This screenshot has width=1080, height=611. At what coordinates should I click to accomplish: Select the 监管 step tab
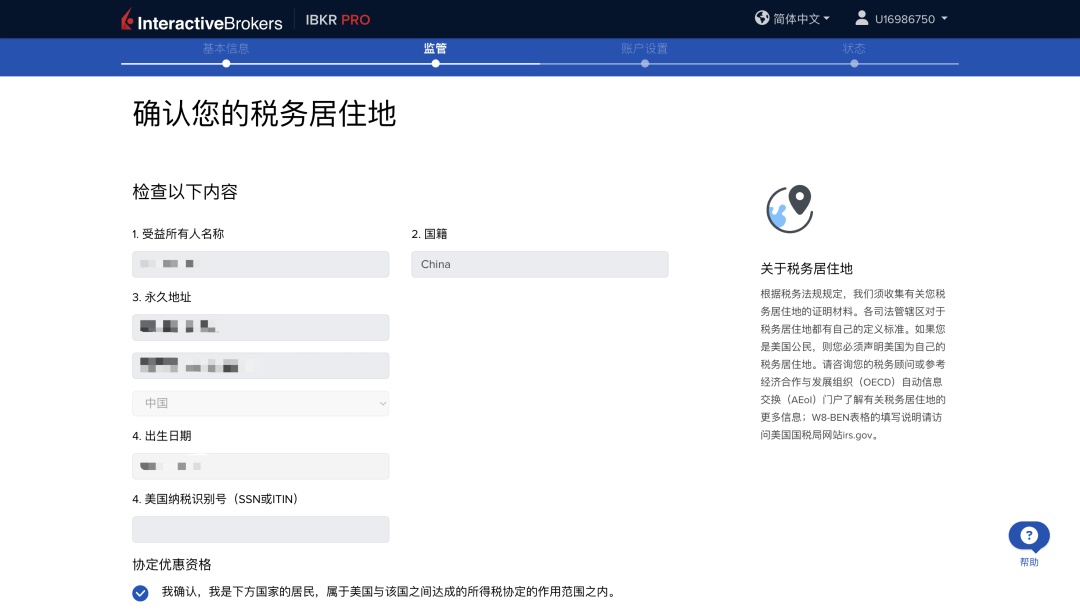[x=435, y=48]
